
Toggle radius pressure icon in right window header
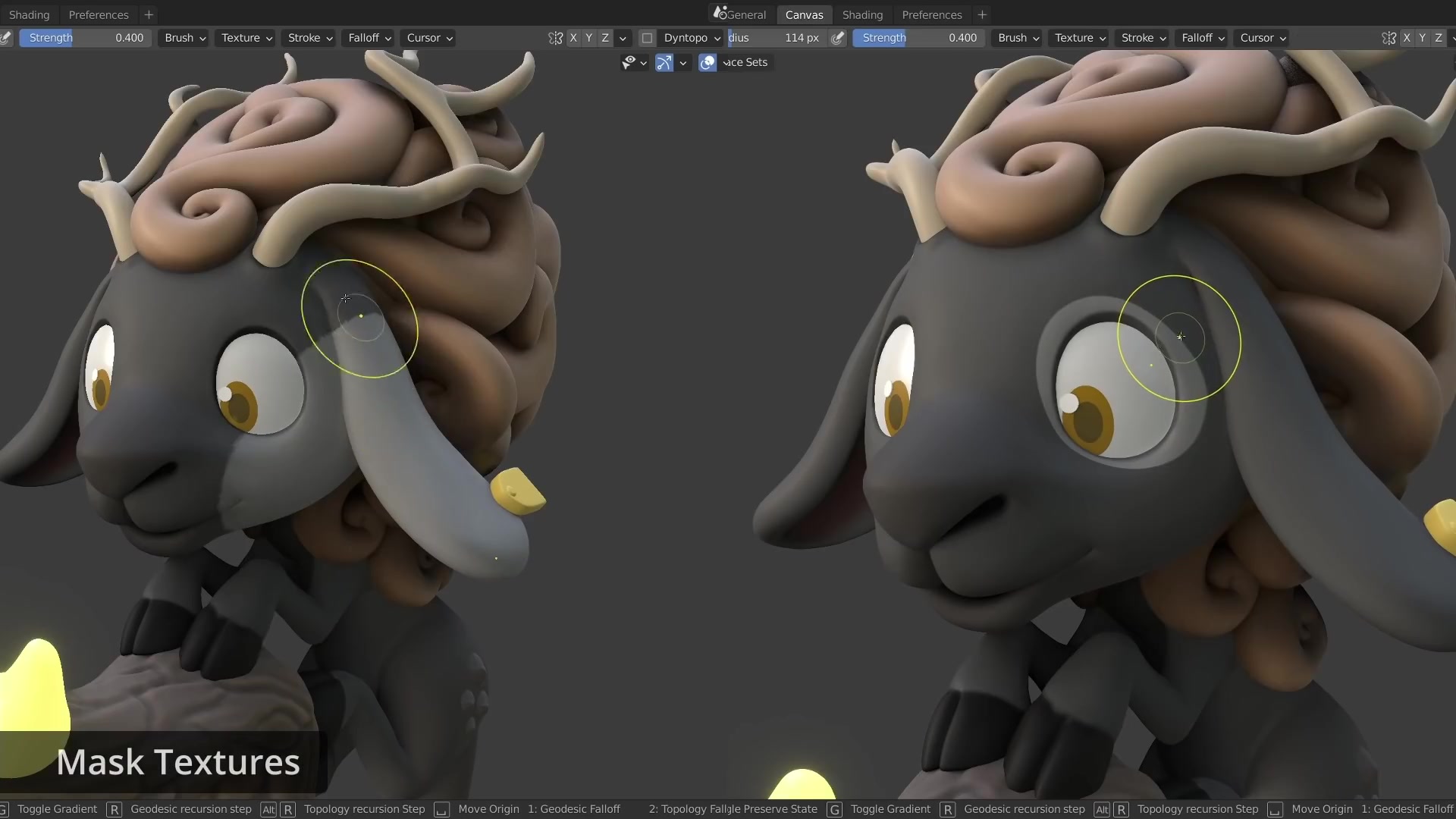coord(837,38)
